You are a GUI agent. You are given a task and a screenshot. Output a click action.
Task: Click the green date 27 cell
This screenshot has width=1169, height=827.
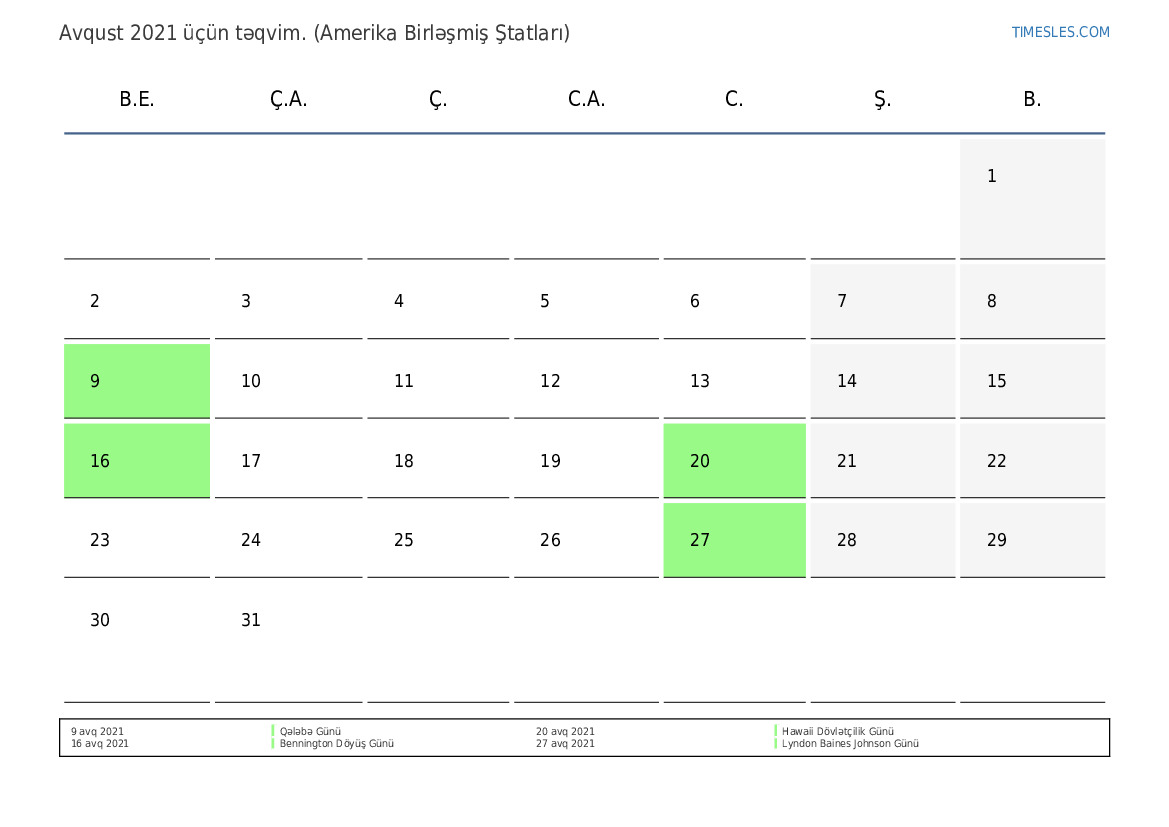point(734,540)
